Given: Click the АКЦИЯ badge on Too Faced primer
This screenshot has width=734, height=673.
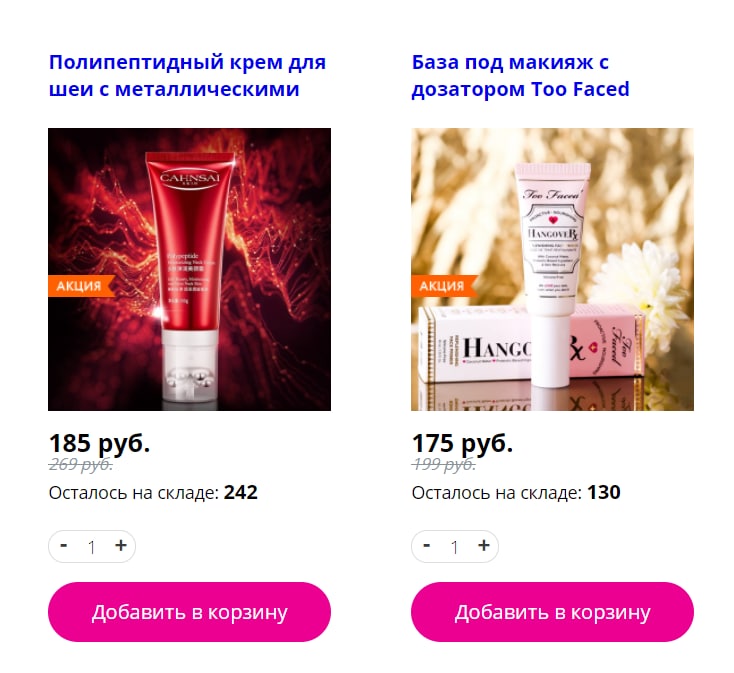Looking at the screenshot, I should point(444,286).
